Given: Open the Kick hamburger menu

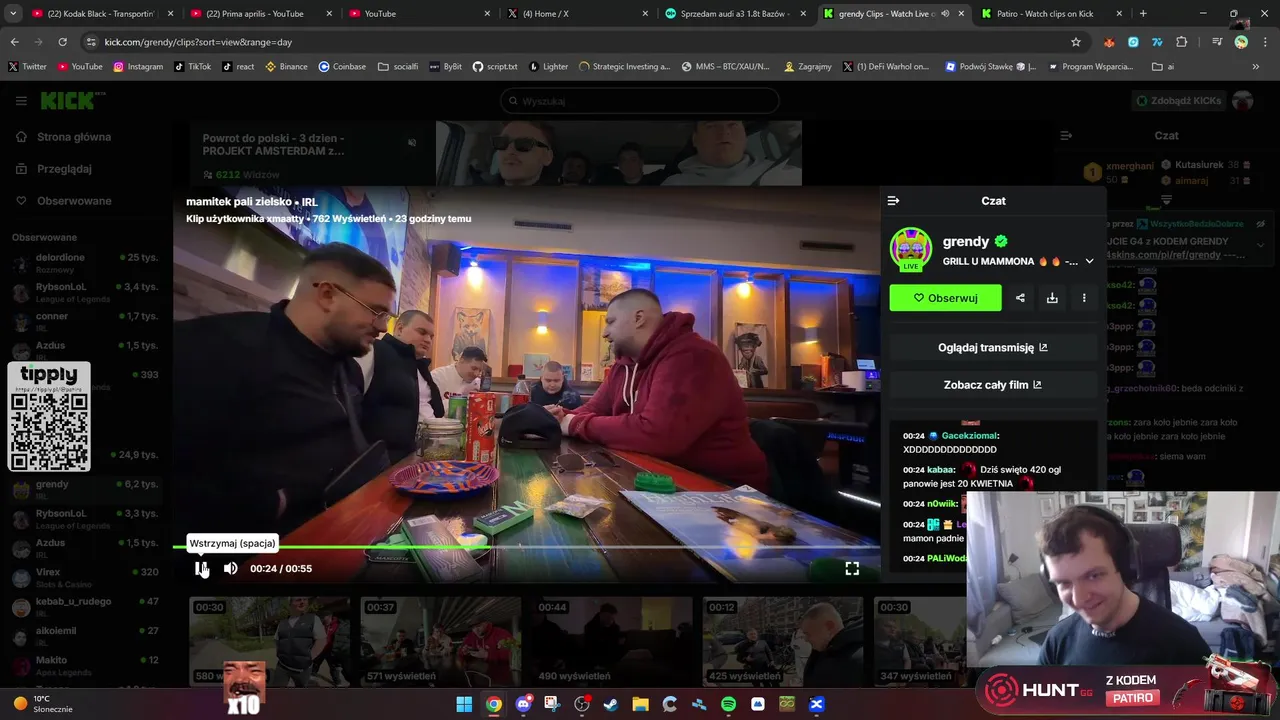Looking at the screenshot, I should 21,101.
